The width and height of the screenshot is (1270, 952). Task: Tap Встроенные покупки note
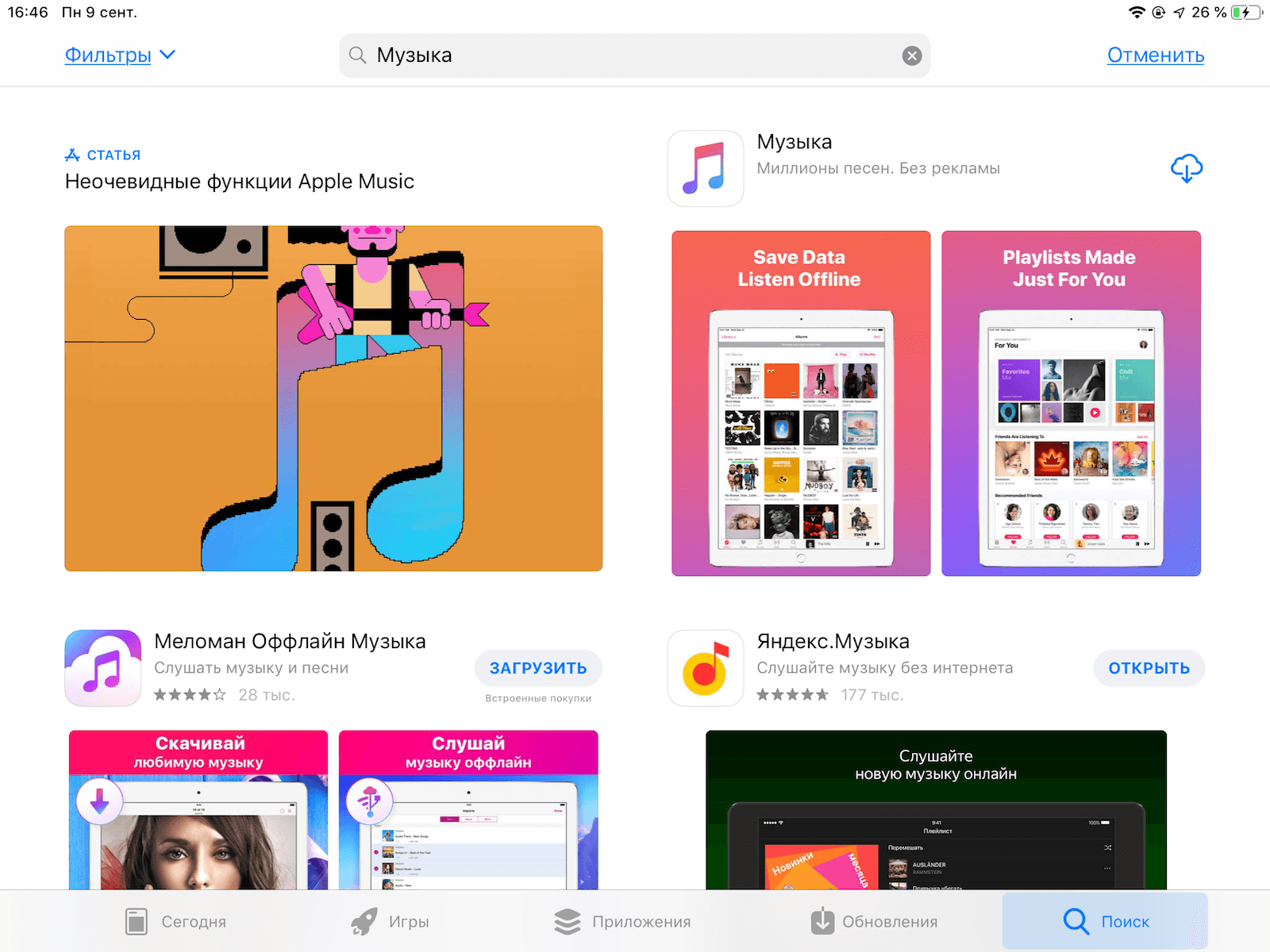coord(538,698)
